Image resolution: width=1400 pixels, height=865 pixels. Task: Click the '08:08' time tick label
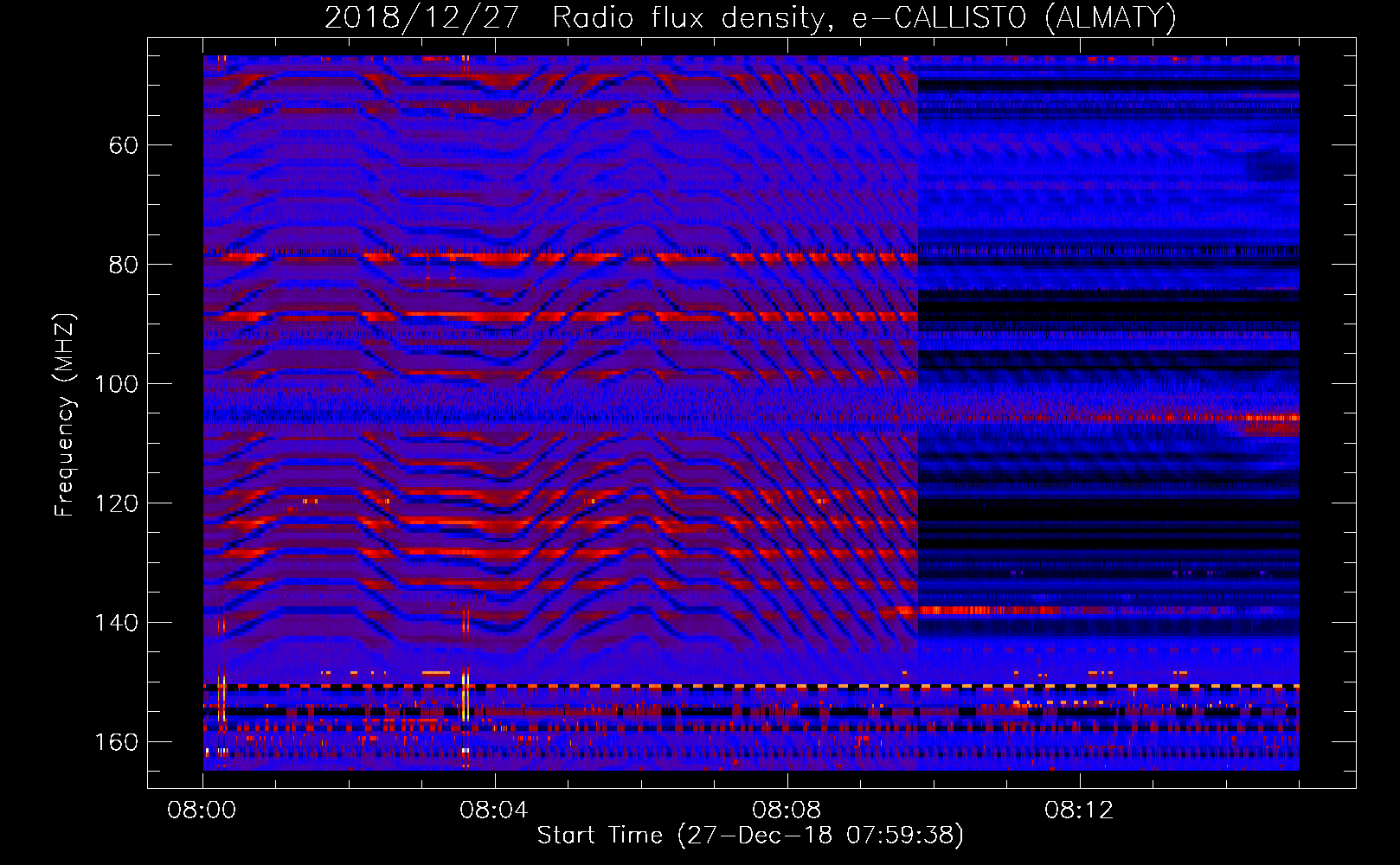tap(787, 811)
